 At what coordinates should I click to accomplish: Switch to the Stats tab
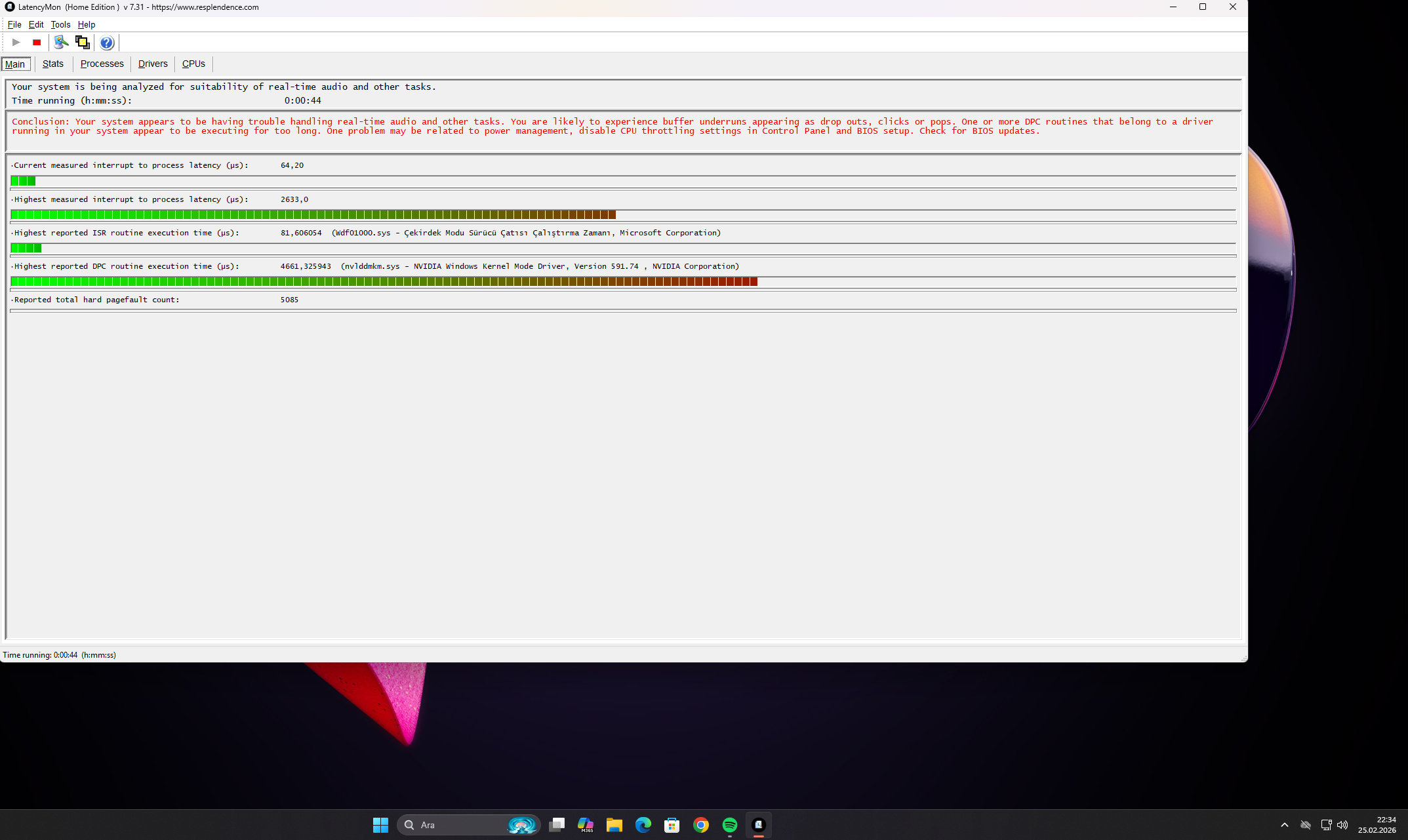click(x=53, y=64)
